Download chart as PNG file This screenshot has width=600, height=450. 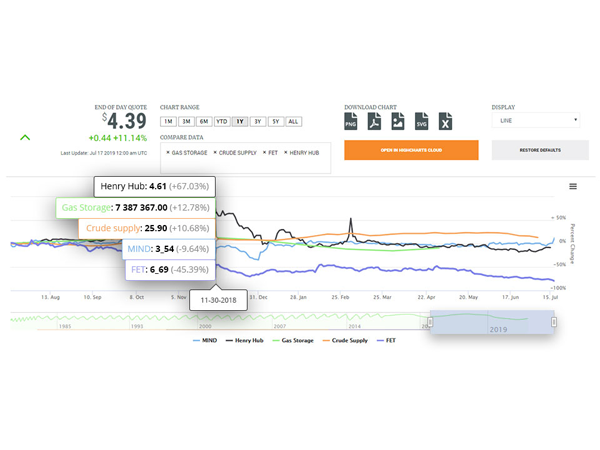[x=351, y=121]
